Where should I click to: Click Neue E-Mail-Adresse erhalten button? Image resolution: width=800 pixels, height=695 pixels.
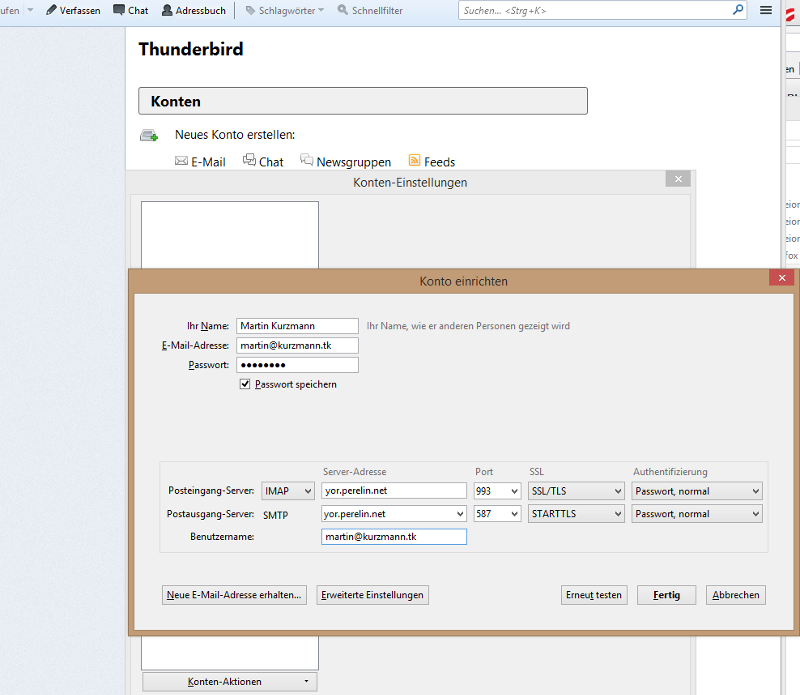click(234, 595)
